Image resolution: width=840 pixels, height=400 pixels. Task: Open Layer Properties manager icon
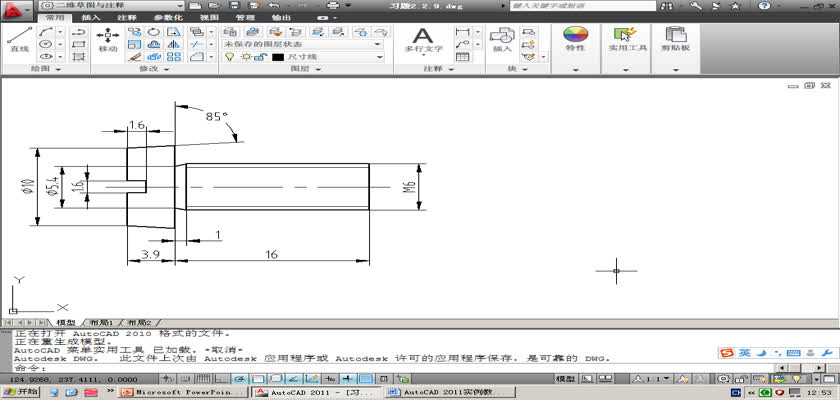coord(230,32)
